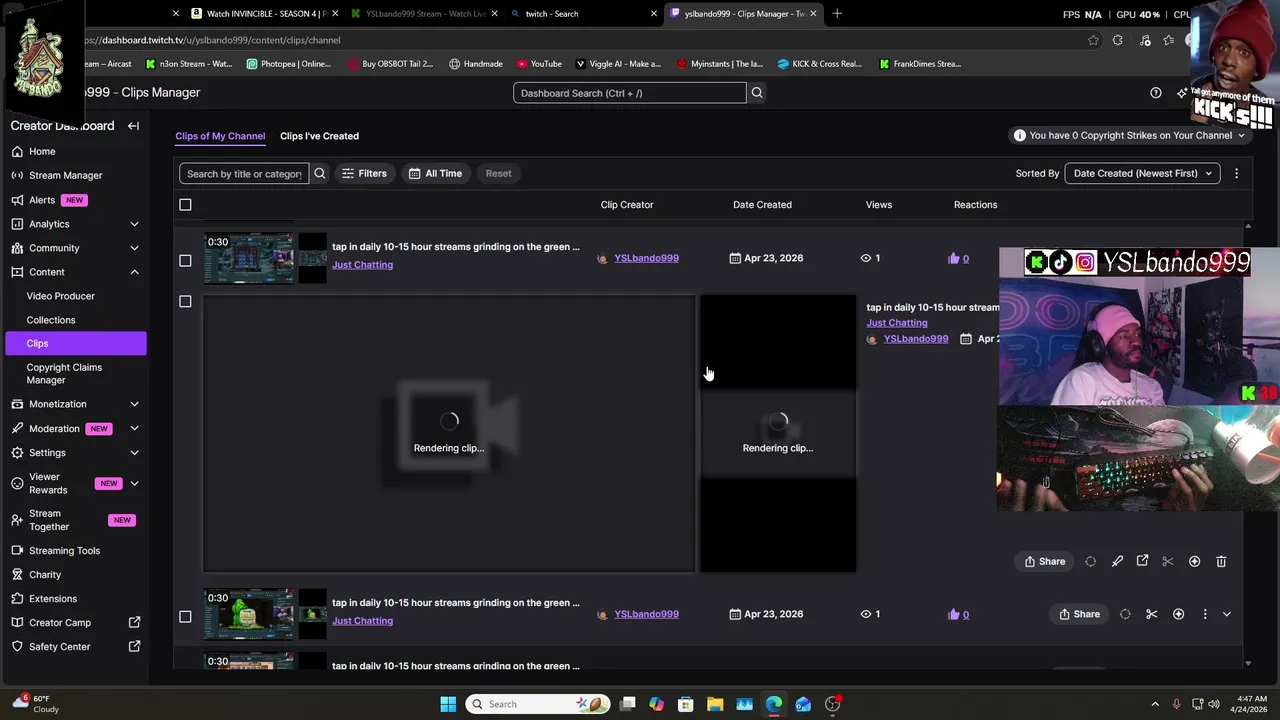
Task: Click the All Time date filter
Action: tap(435, 174)
